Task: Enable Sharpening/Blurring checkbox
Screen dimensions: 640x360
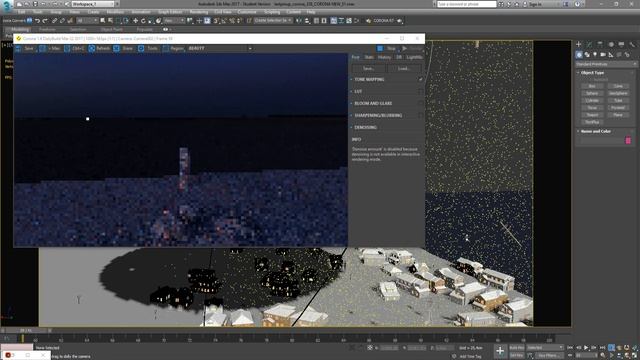Action: 420,116
